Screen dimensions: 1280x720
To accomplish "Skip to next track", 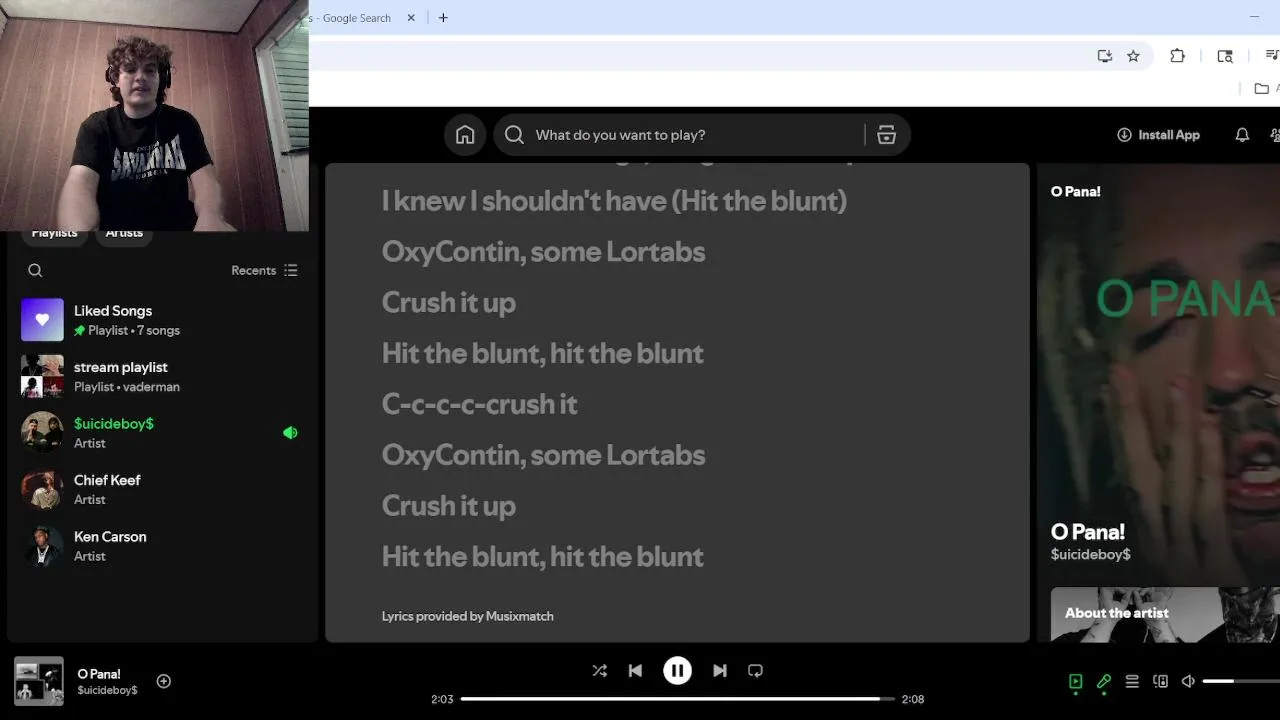I will click(x=720, y=671).
